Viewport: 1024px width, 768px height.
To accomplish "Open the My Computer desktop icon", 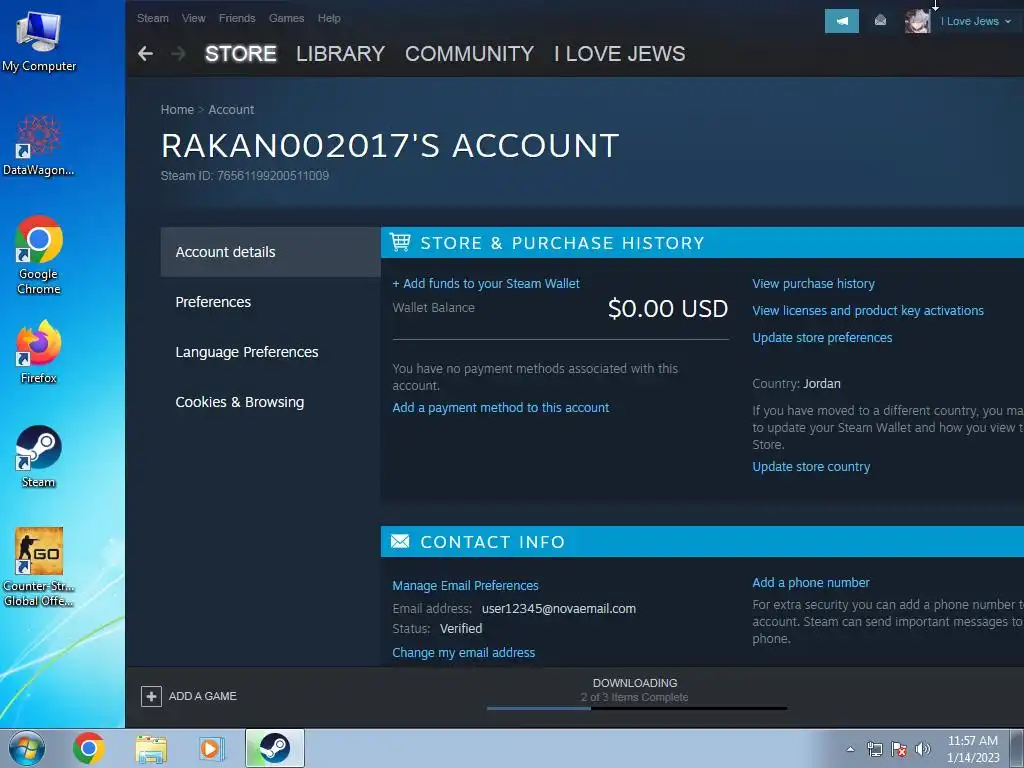I will click(x=39, y=41).
